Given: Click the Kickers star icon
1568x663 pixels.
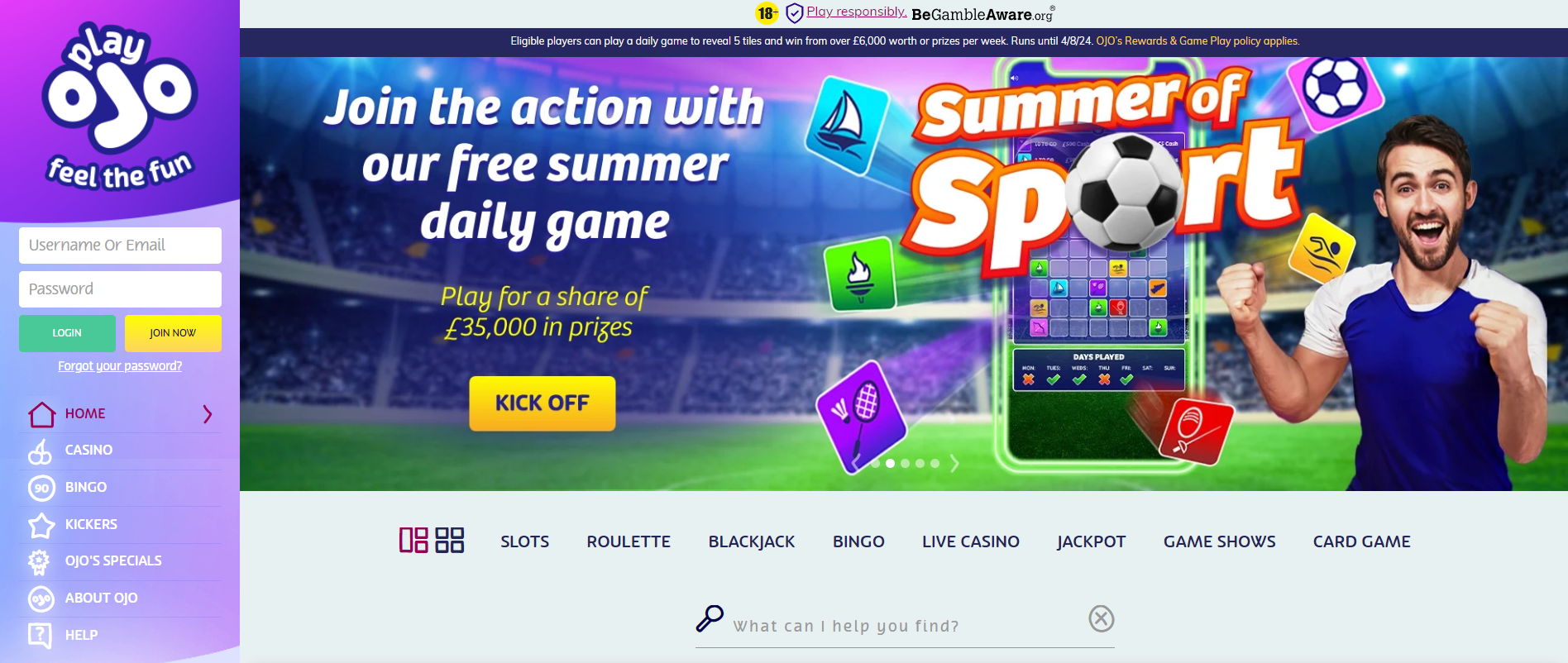Looking at the screenshot, I should pos(41,525).
